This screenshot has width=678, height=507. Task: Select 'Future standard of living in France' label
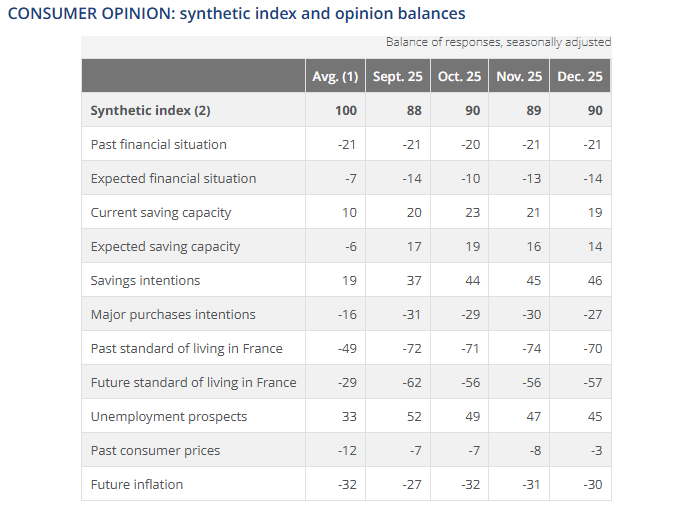coord(193,382)
